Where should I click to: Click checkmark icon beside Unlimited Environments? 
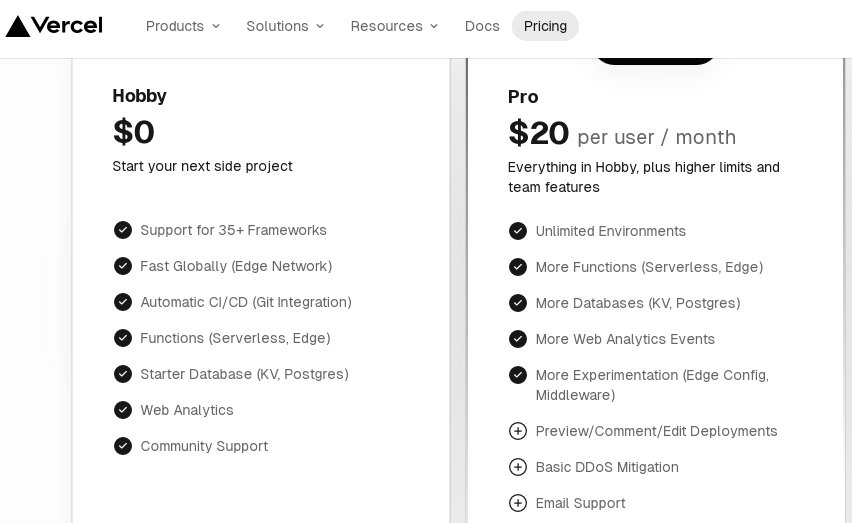pos(518,231)
